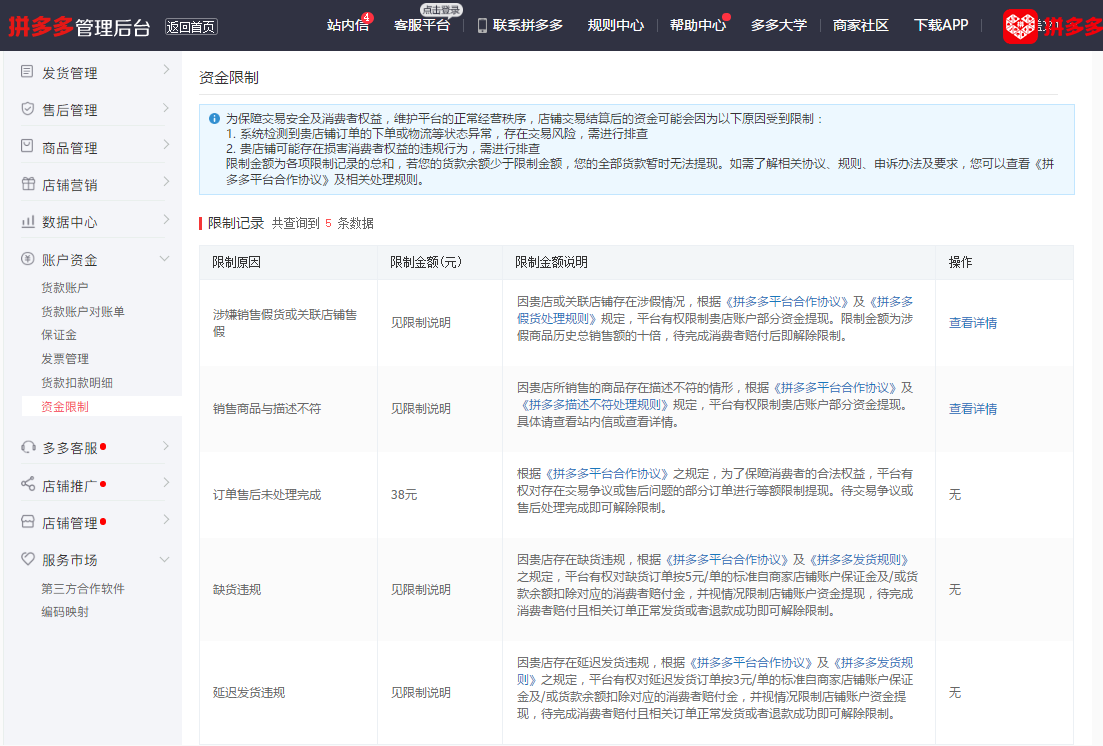Click the 返回首页 button
Screen dimensions: 1103x746
(x=191, y=27)
